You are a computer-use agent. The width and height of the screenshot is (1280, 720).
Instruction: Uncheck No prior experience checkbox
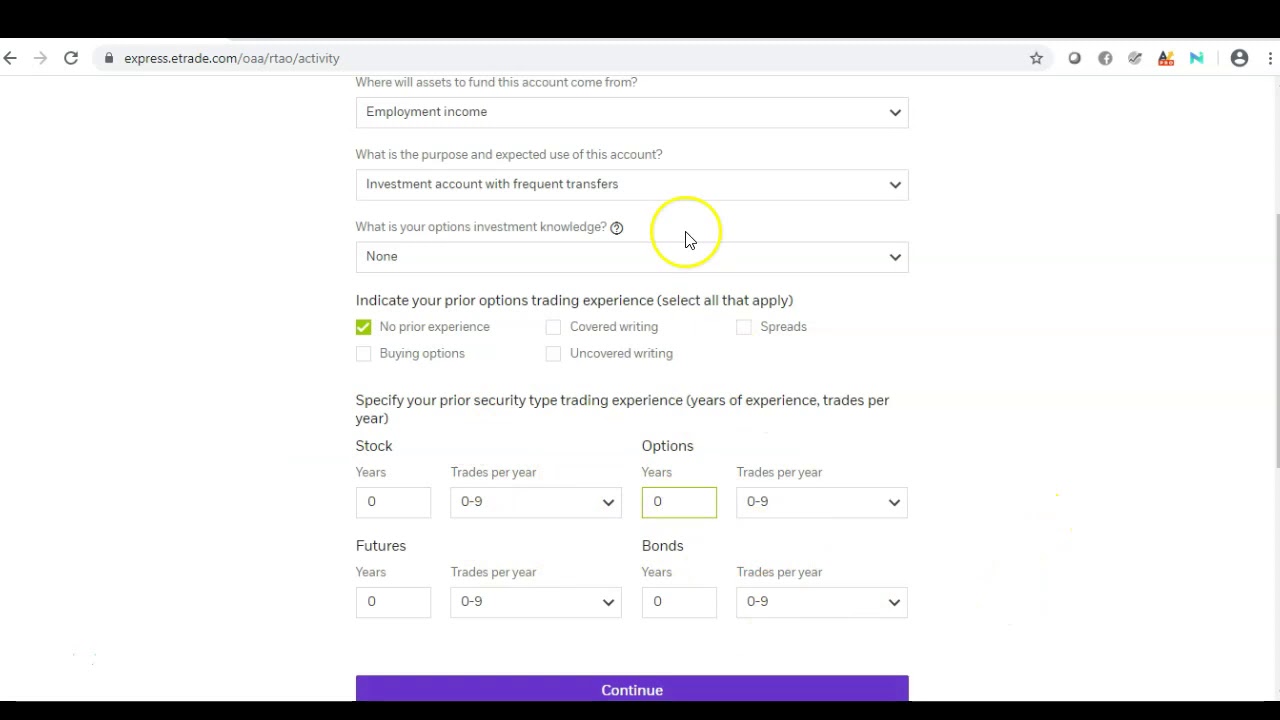click(363, 327)
